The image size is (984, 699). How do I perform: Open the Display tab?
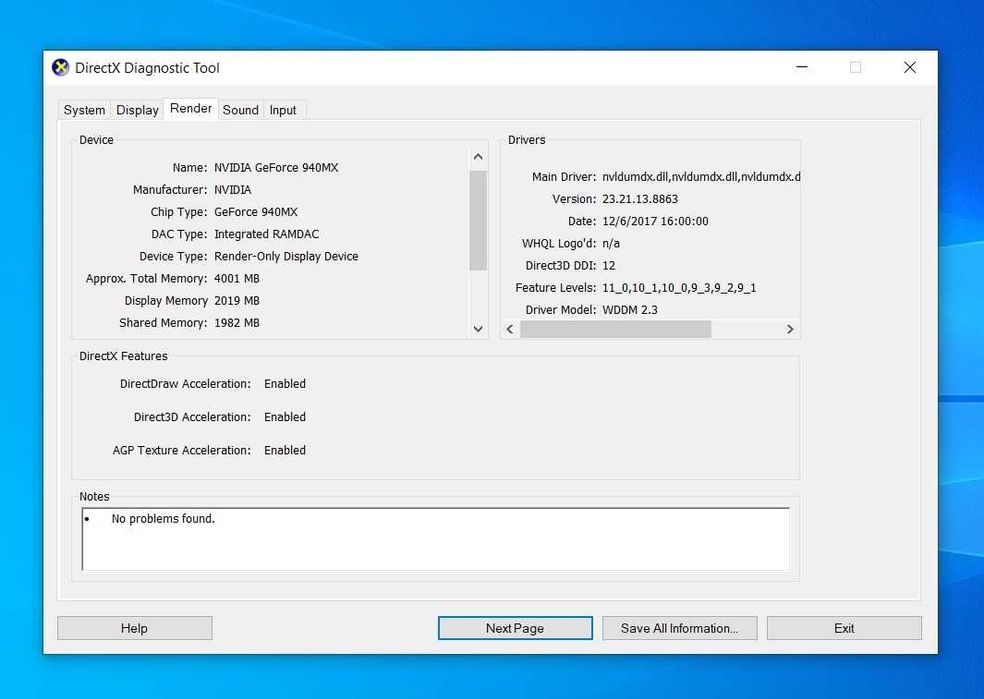tap(137, 110)
